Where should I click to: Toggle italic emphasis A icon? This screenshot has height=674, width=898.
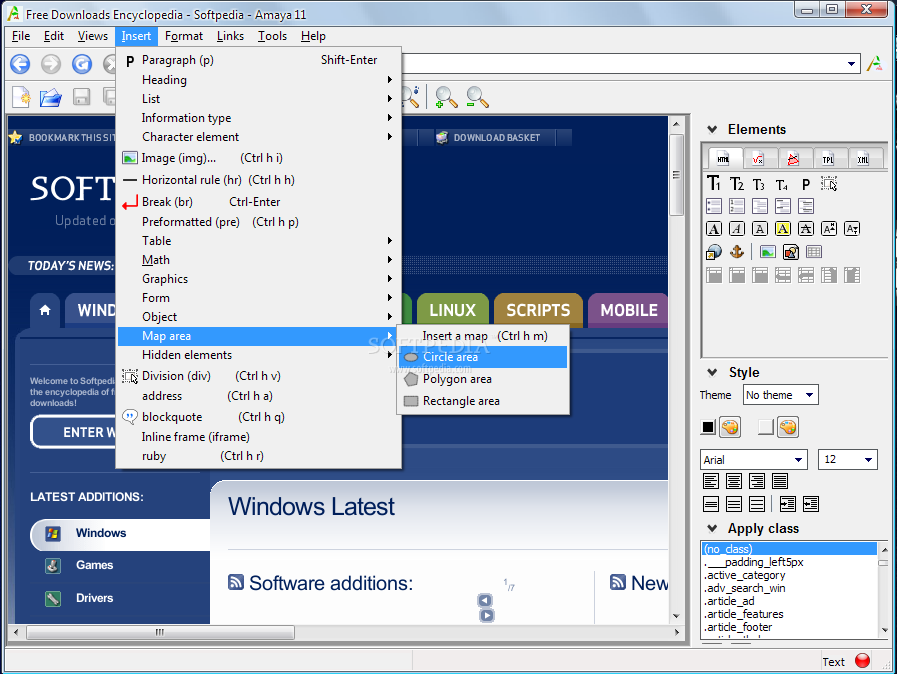(x=736, y=229)
